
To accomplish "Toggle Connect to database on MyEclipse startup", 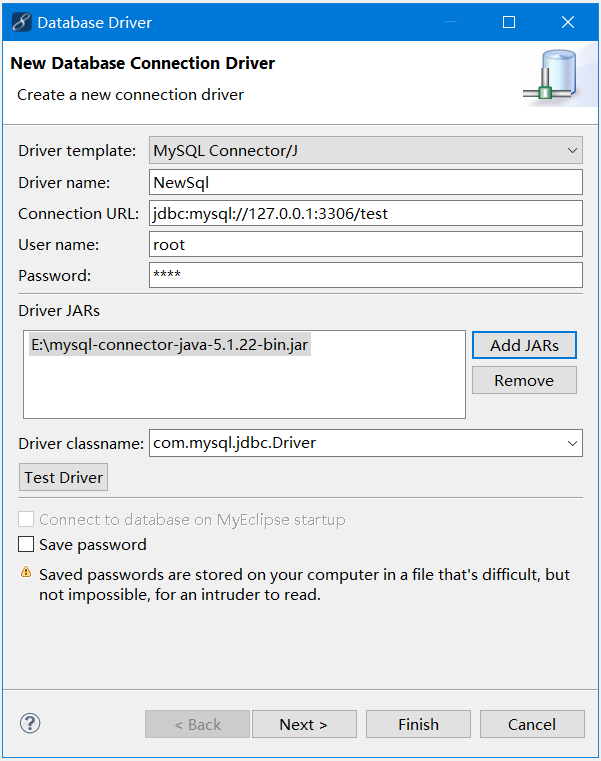I will [x=26, y=519].
